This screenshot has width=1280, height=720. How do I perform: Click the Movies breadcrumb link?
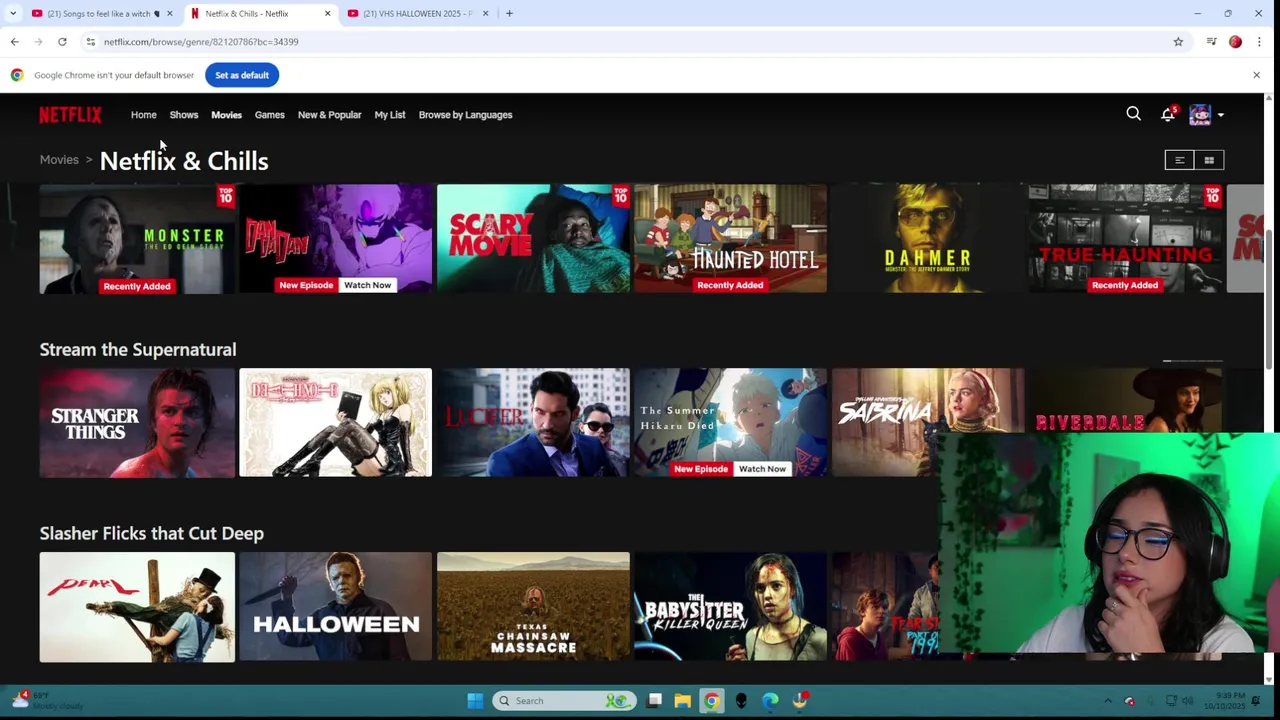point(59,160)
